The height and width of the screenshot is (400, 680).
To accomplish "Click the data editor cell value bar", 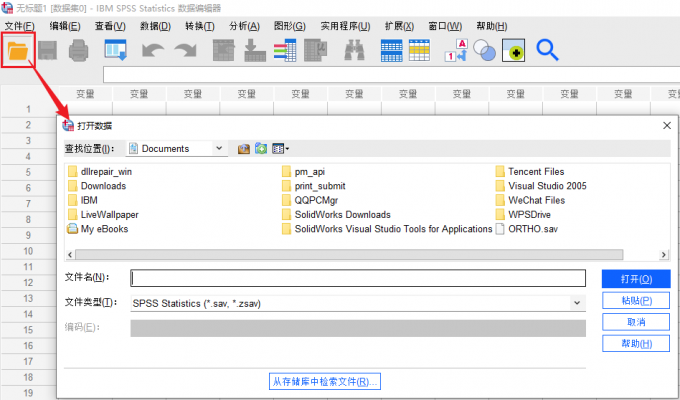I will click(392, 75).
